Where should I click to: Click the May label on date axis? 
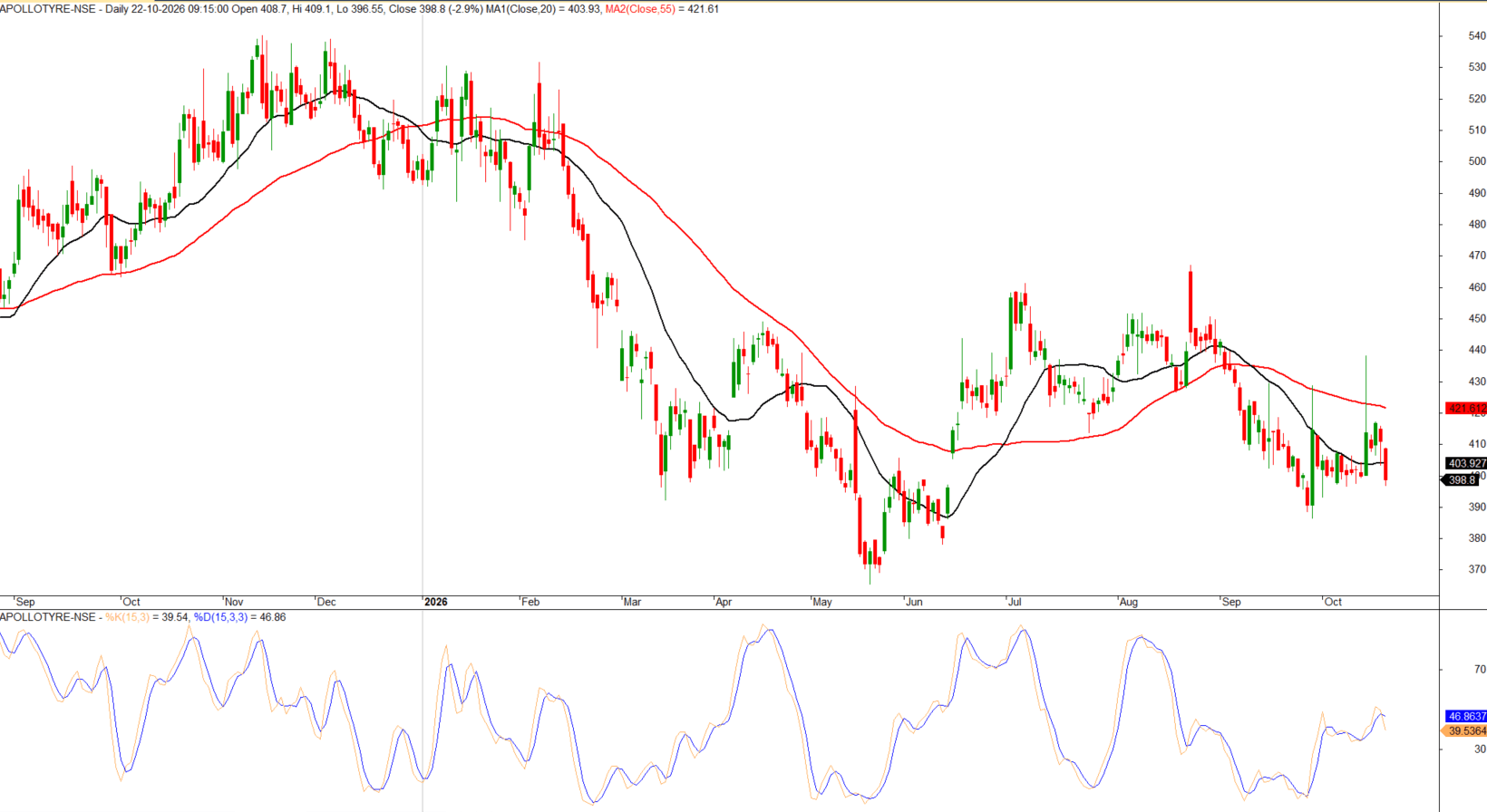(x=821, y=602)
